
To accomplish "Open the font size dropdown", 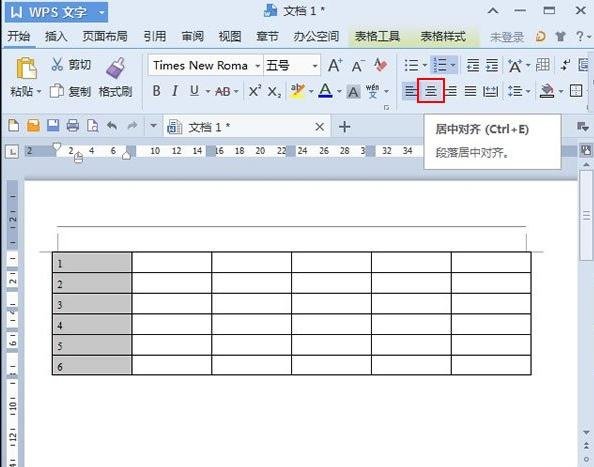I will 315,66.
